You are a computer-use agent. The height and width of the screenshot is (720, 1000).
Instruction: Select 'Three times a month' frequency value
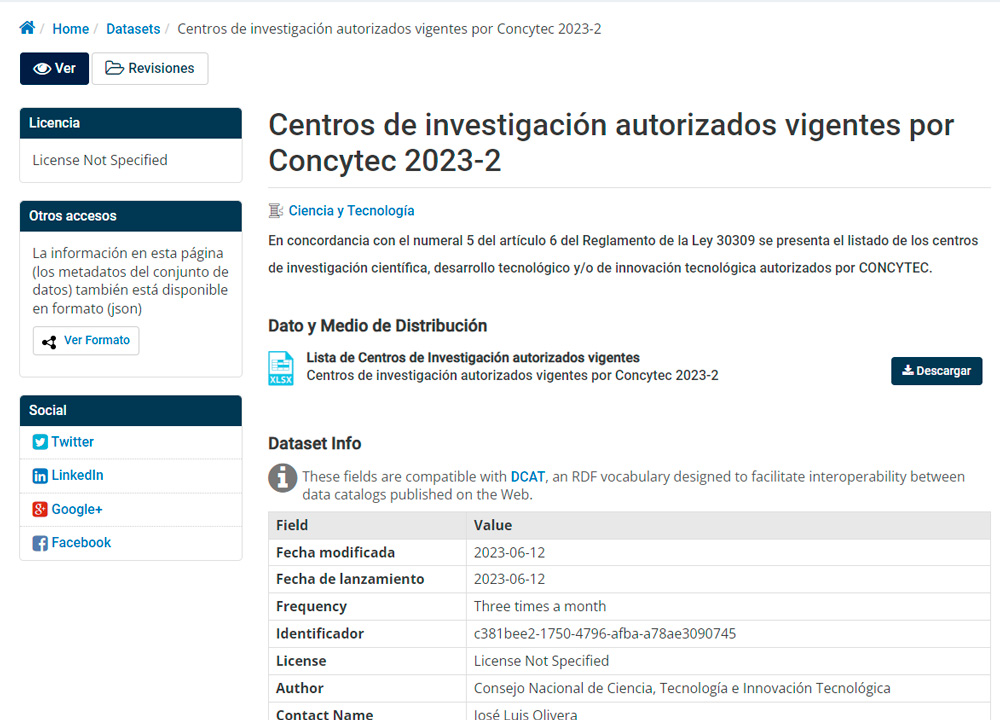540,606
